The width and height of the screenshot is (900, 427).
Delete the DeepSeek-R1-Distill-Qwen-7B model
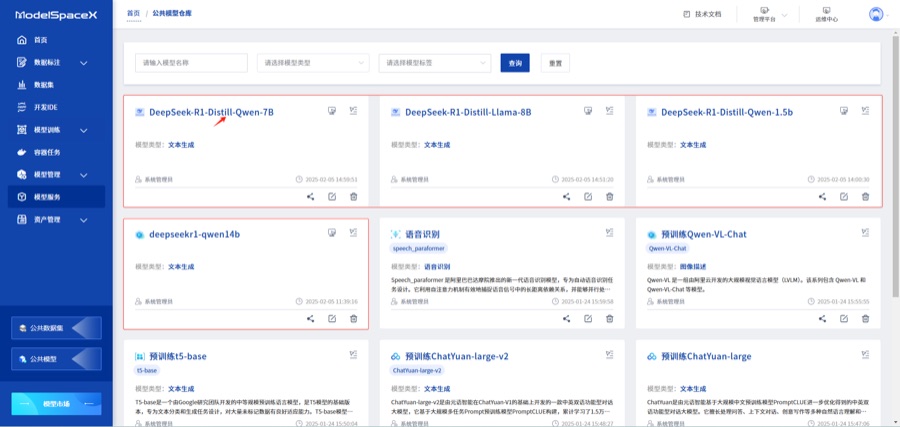point(354,196)
